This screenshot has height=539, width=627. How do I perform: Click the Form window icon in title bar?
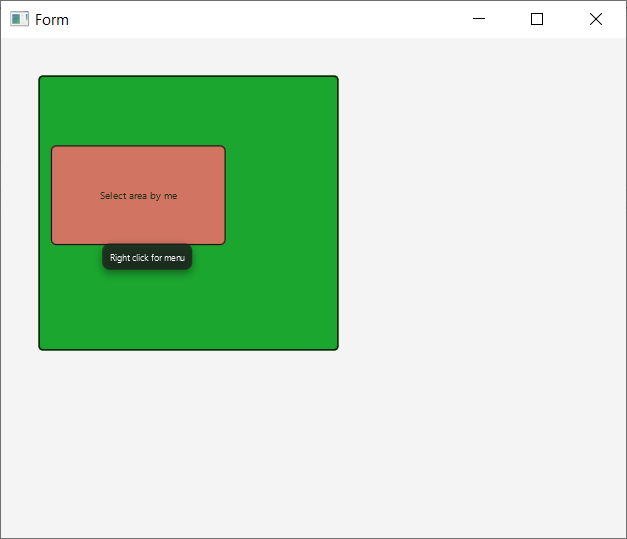19,19
